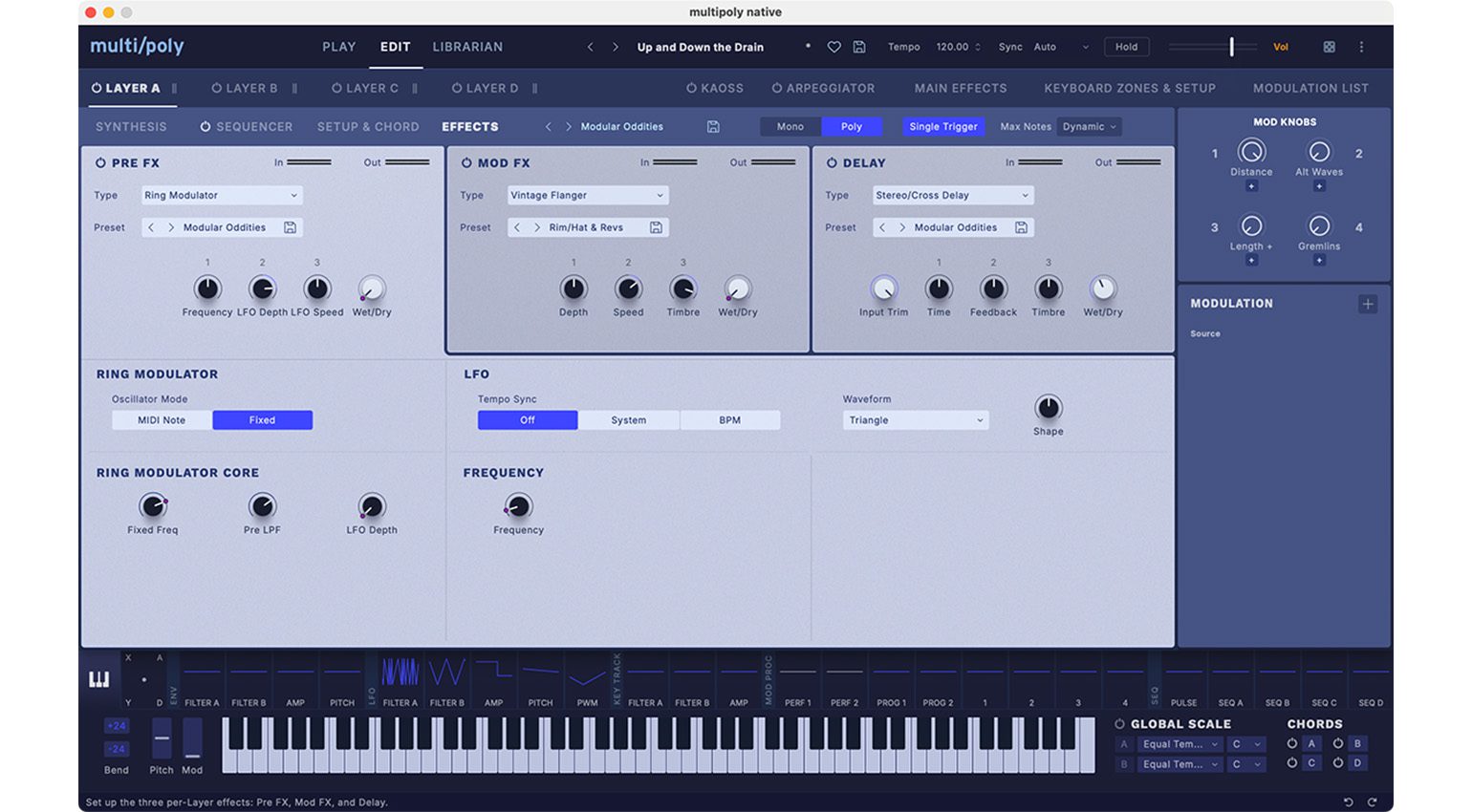The width and height of the screenshot is (1472, 812).
Task: Open the Max Notes Dynamic dropdown
Action: [x=1089, y=126]
